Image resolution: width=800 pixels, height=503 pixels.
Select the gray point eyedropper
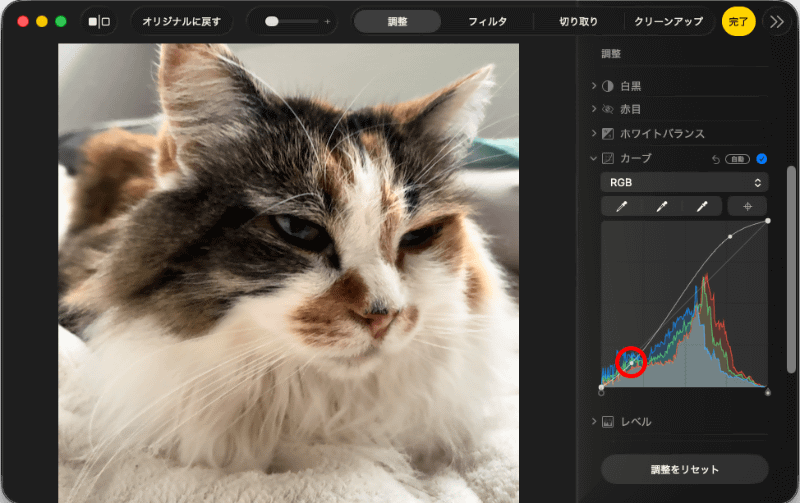point(662,207)
